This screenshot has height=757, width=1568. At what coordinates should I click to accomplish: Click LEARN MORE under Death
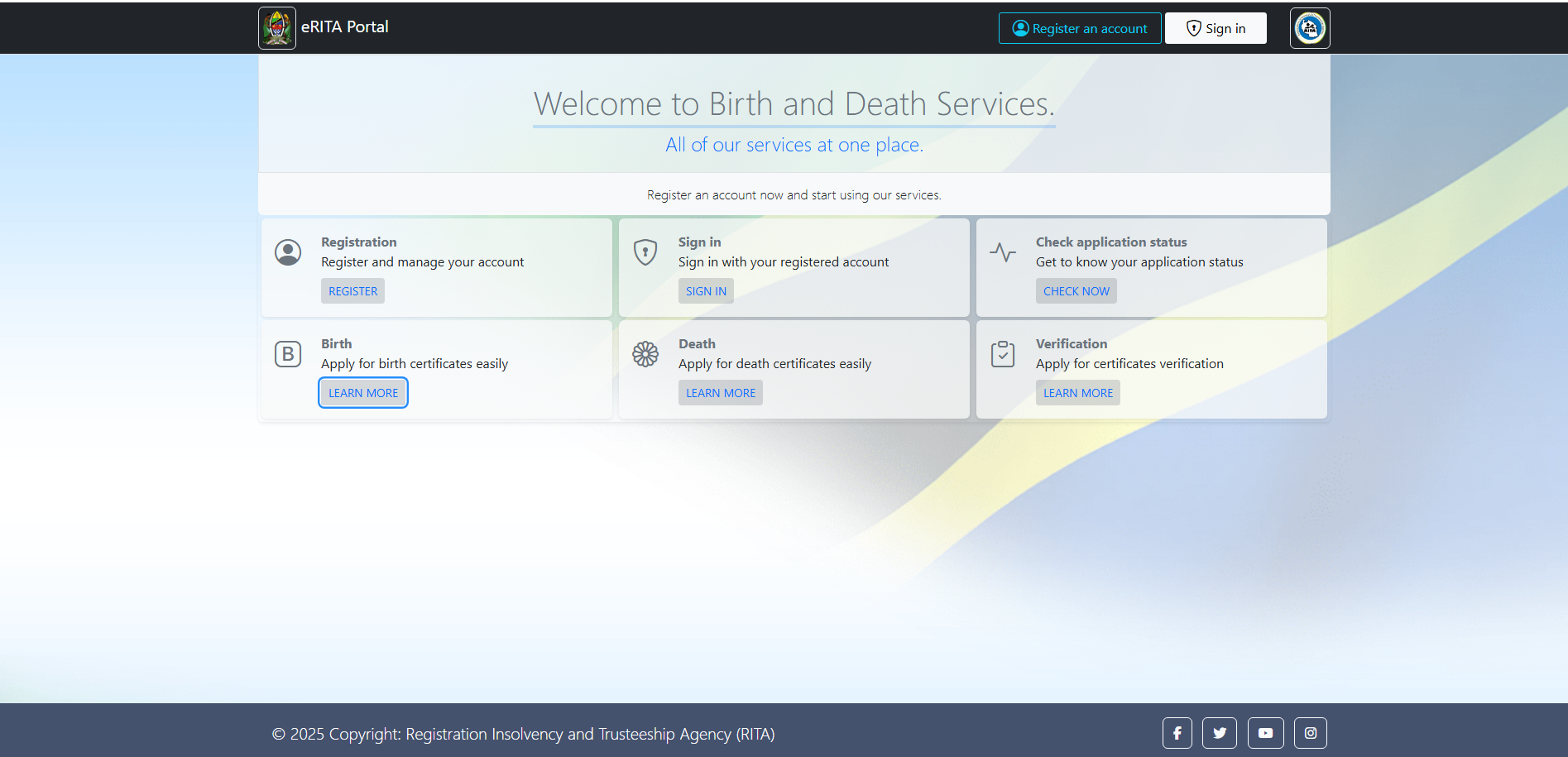(721, 393)
